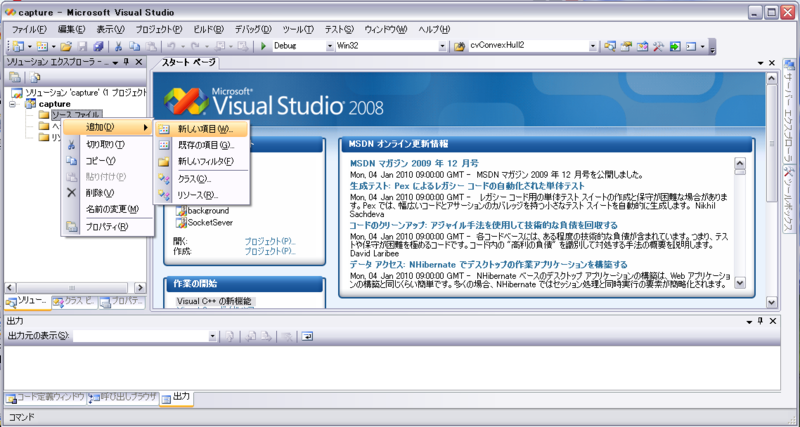
Task: Click the Copy toolbar icon
Action: pyautogui.click(x=134, y=46)
